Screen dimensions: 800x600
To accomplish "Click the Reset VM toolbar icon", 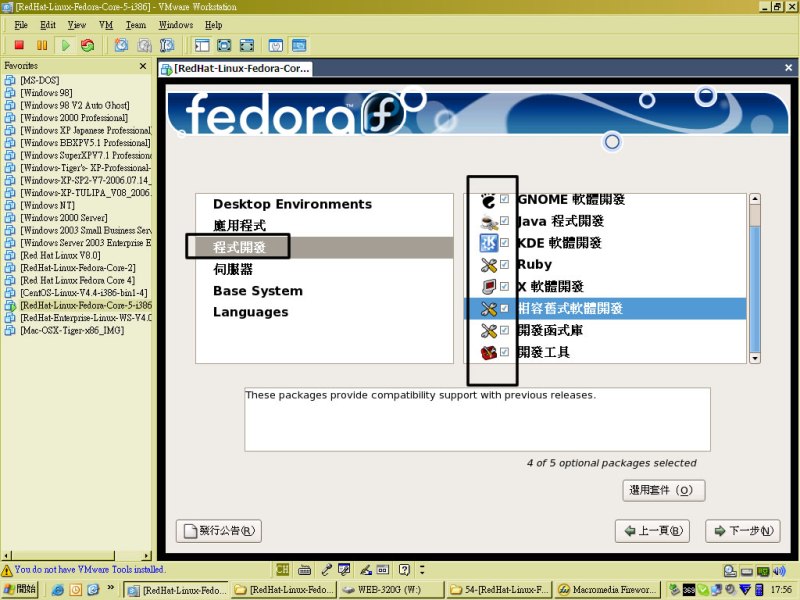I will pyautogui.click(x=88, y=45).
